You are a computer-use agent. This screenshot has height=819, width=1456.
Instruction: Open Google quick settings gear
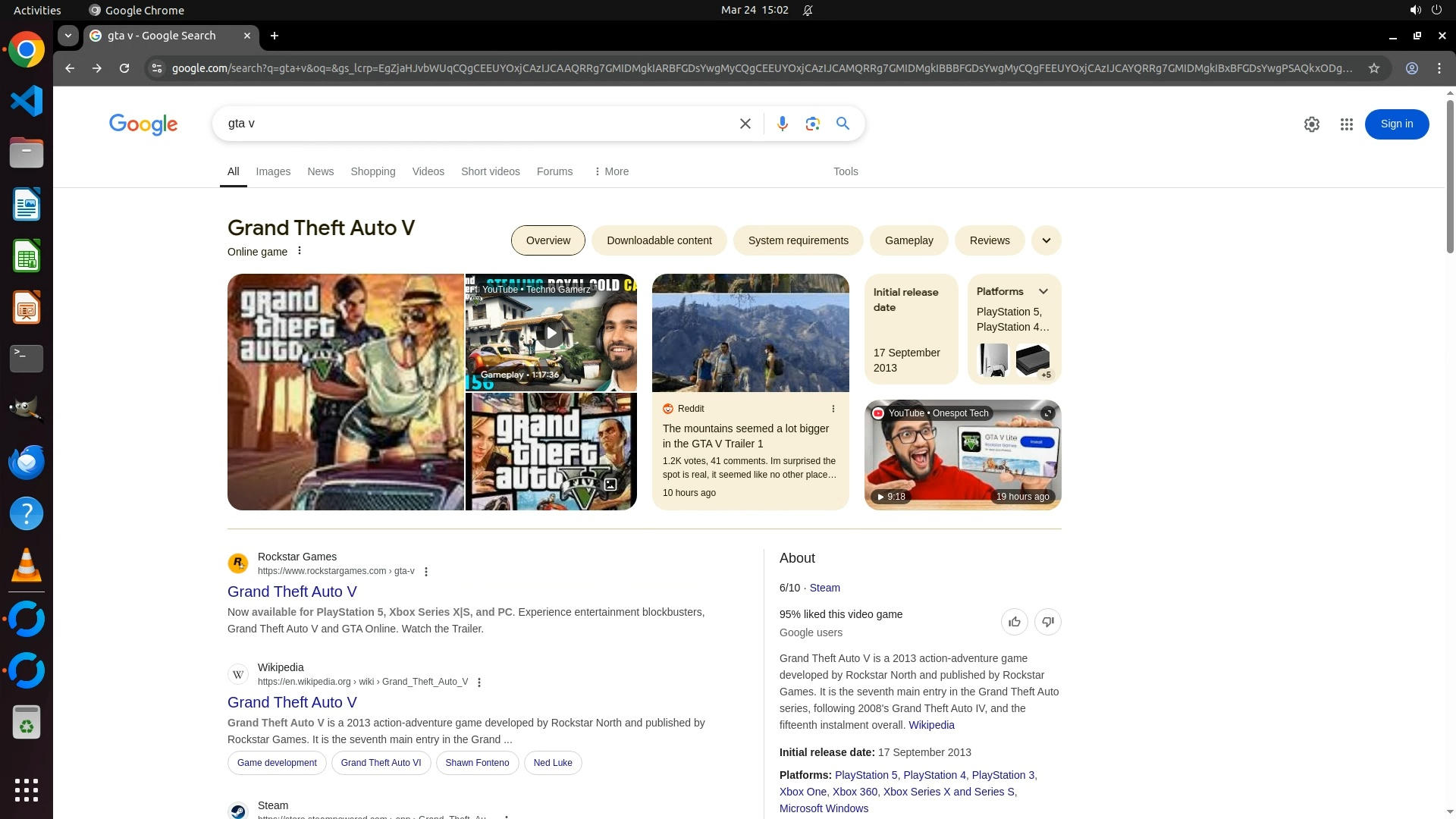point(1311,124)
